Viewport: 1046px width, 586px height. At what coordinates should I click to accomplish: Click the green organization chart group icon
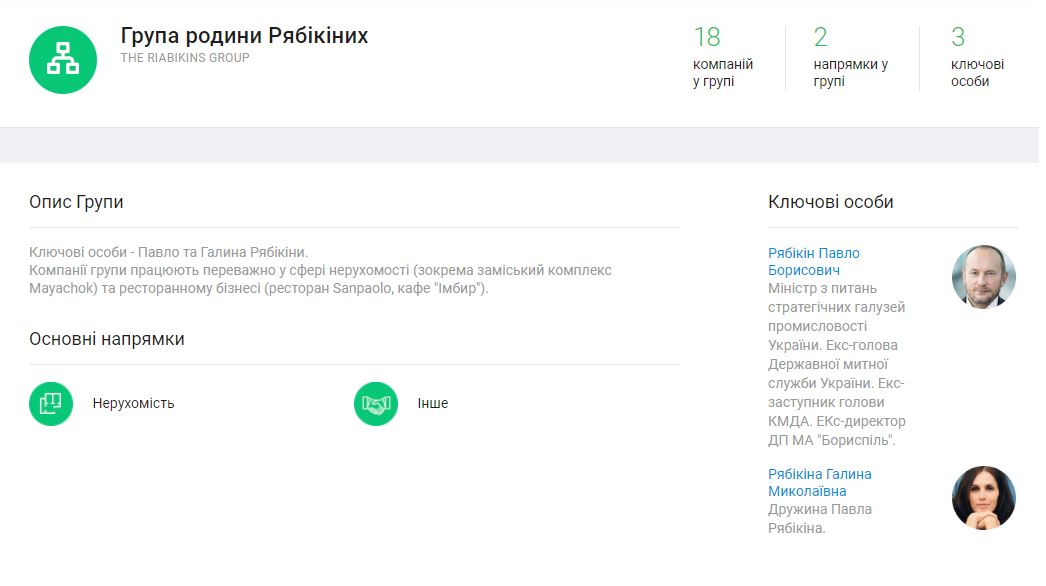tap(63, 60)
